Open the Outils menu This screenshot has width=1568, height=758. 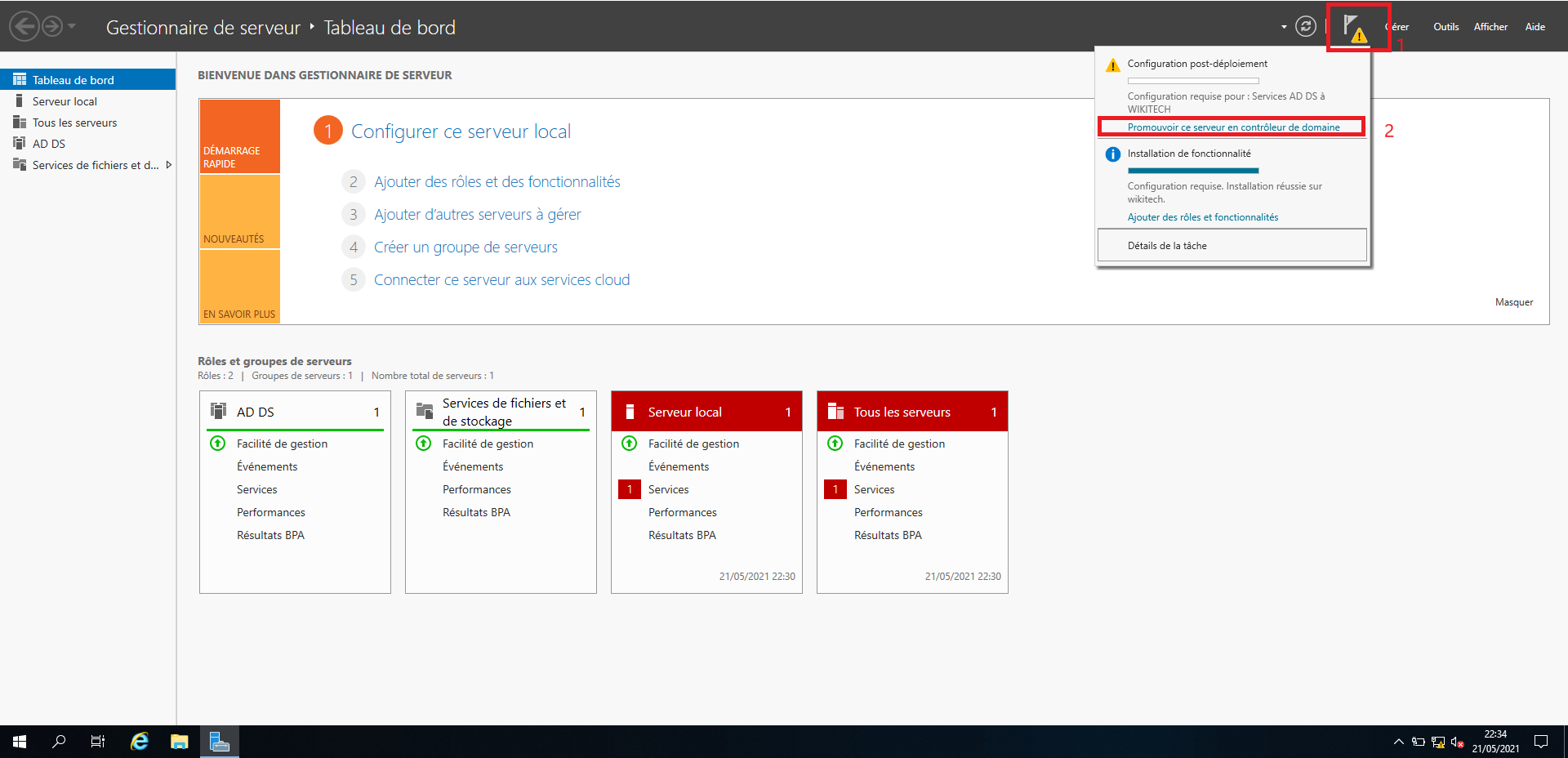(x=1445, y=27)
